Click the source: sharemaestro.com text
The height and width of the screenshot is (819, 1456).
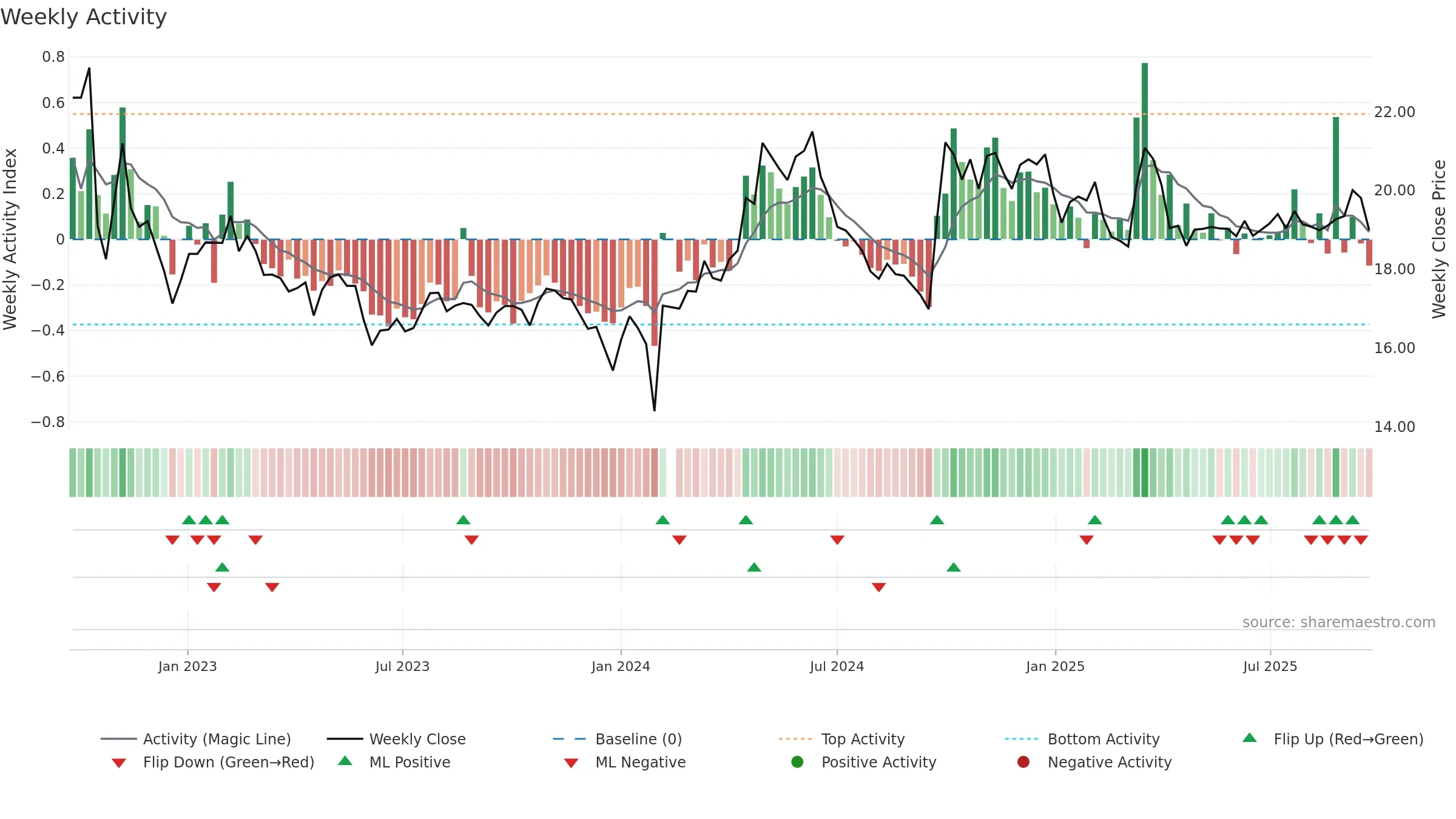[x=1338, y=622]
